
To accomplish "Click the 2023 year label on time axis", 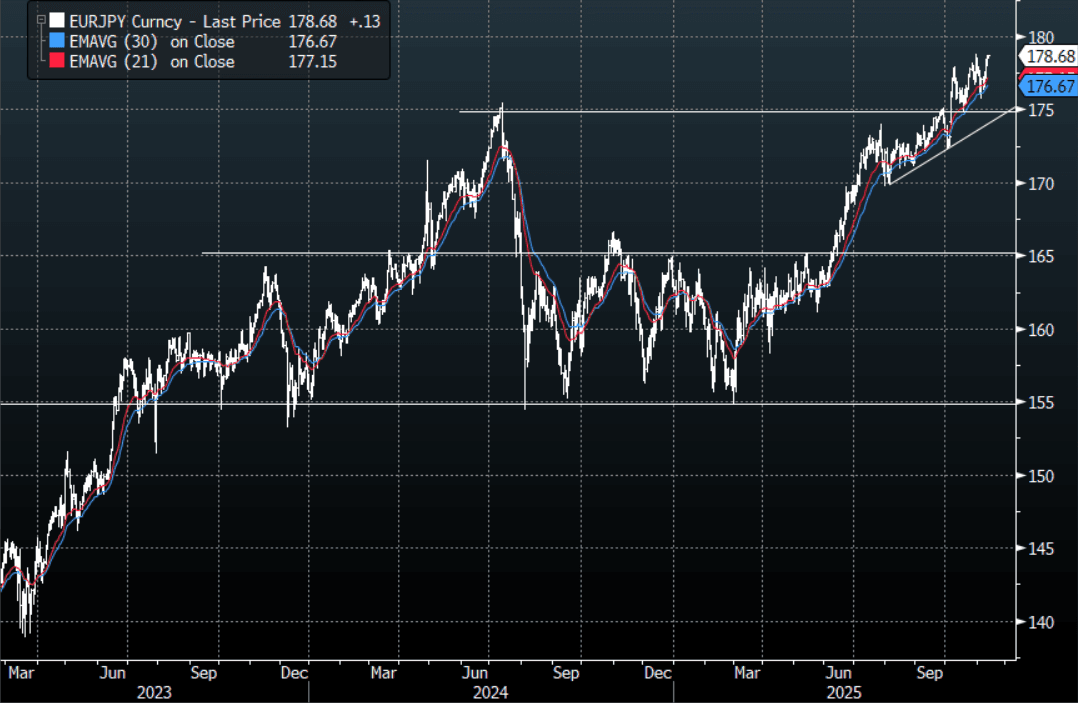I will pyautogui.click(x=154, y=692).
